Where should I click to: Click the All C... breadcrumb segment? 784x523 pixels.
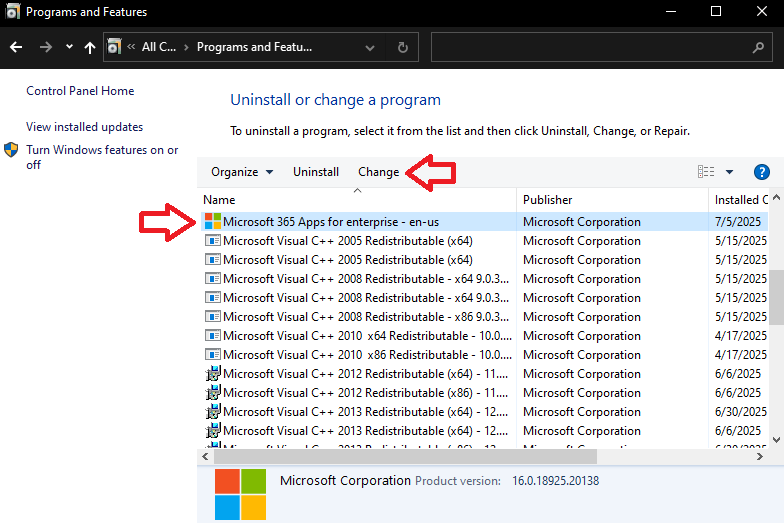click(x=158, y=47)
